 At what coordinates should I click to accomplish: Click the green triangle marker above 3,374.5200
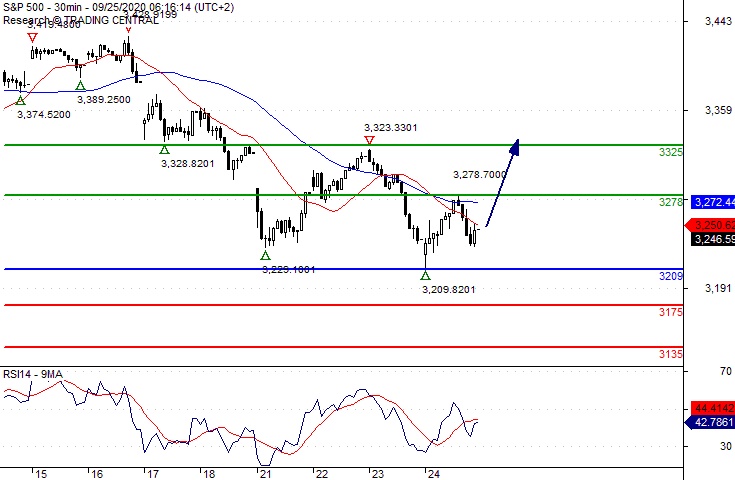20,100
